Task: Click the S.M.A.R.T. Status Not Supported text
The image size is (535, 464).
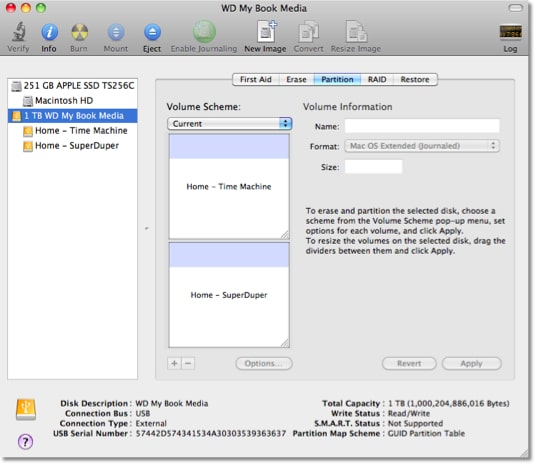Action: coord(416,423)
